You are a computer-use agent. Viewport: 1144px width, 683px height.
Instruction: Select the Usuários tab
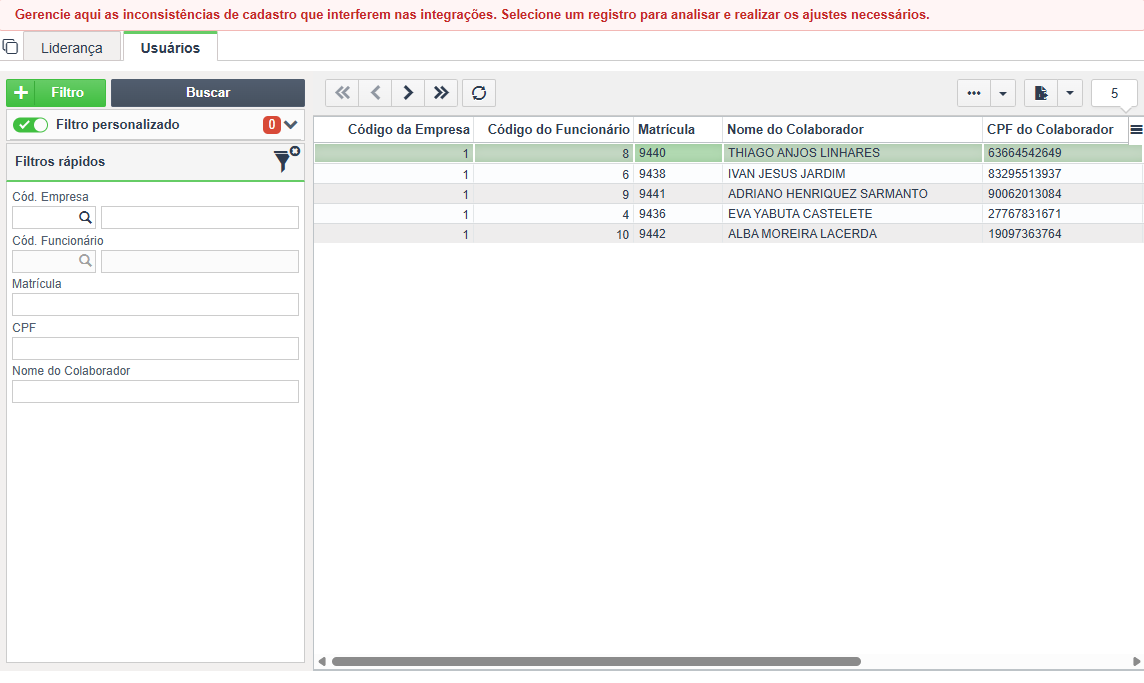170,47
